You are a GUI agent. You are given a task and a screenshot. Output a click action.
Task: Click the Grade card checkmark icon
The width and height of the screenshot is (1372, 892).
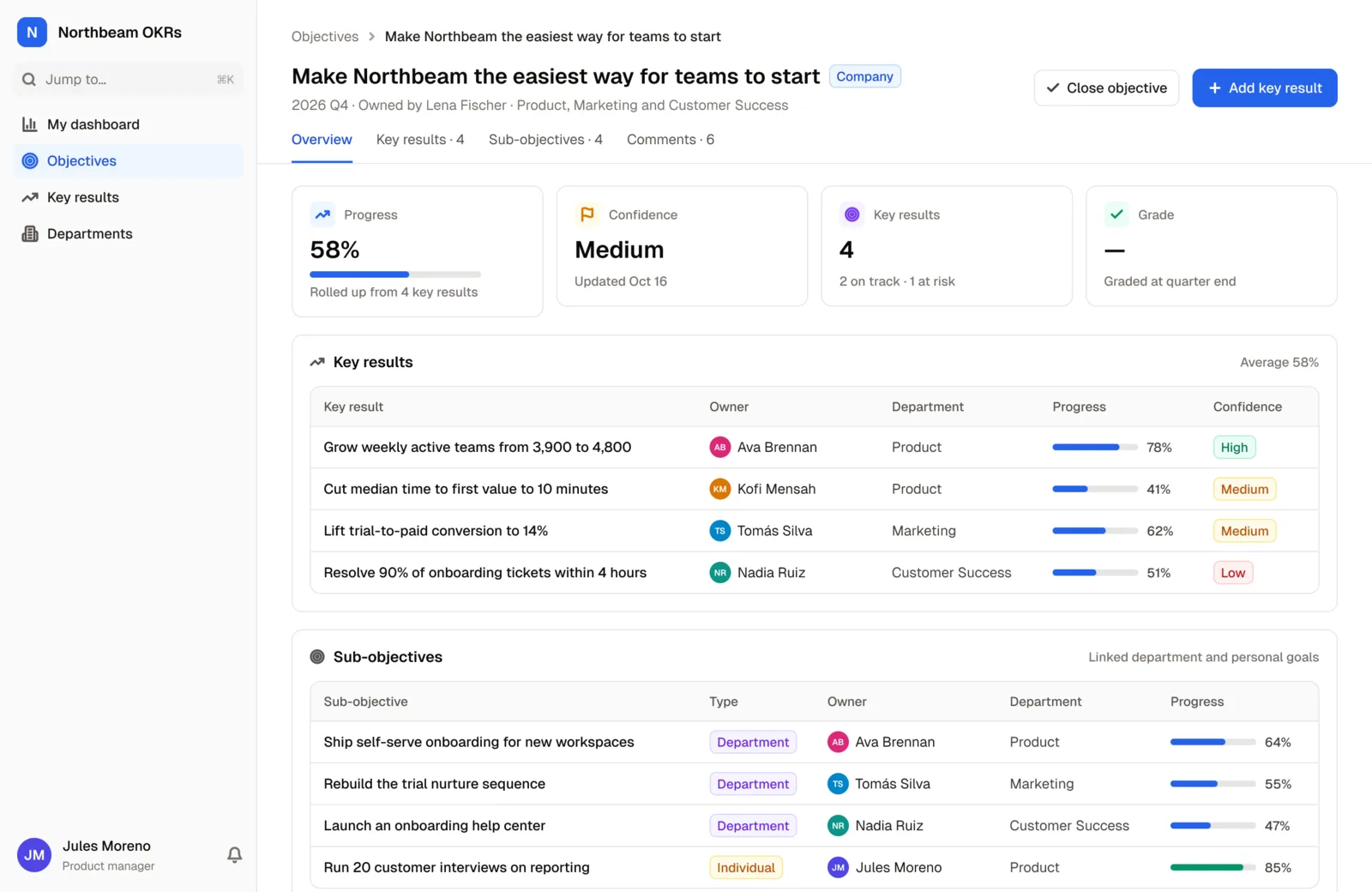[x=1116, y=214]
